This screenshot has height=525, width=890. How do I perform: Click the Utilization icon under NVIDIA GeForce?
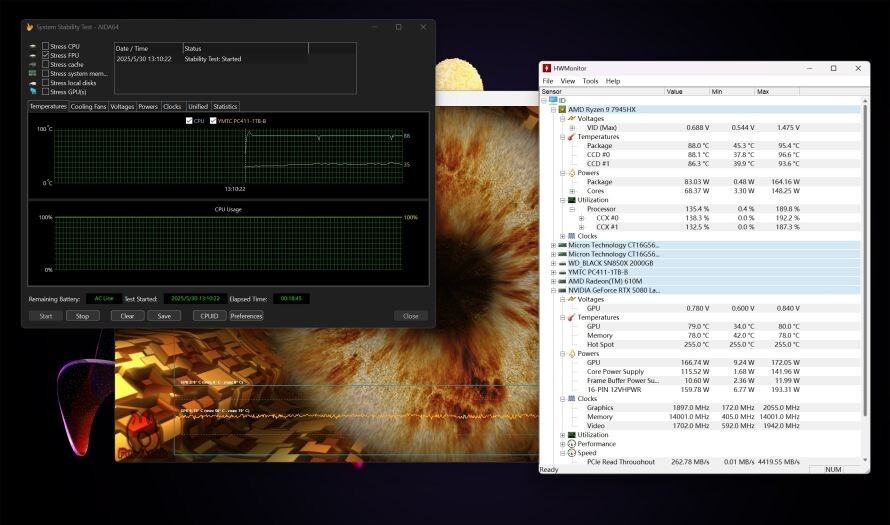coord(572,435)
